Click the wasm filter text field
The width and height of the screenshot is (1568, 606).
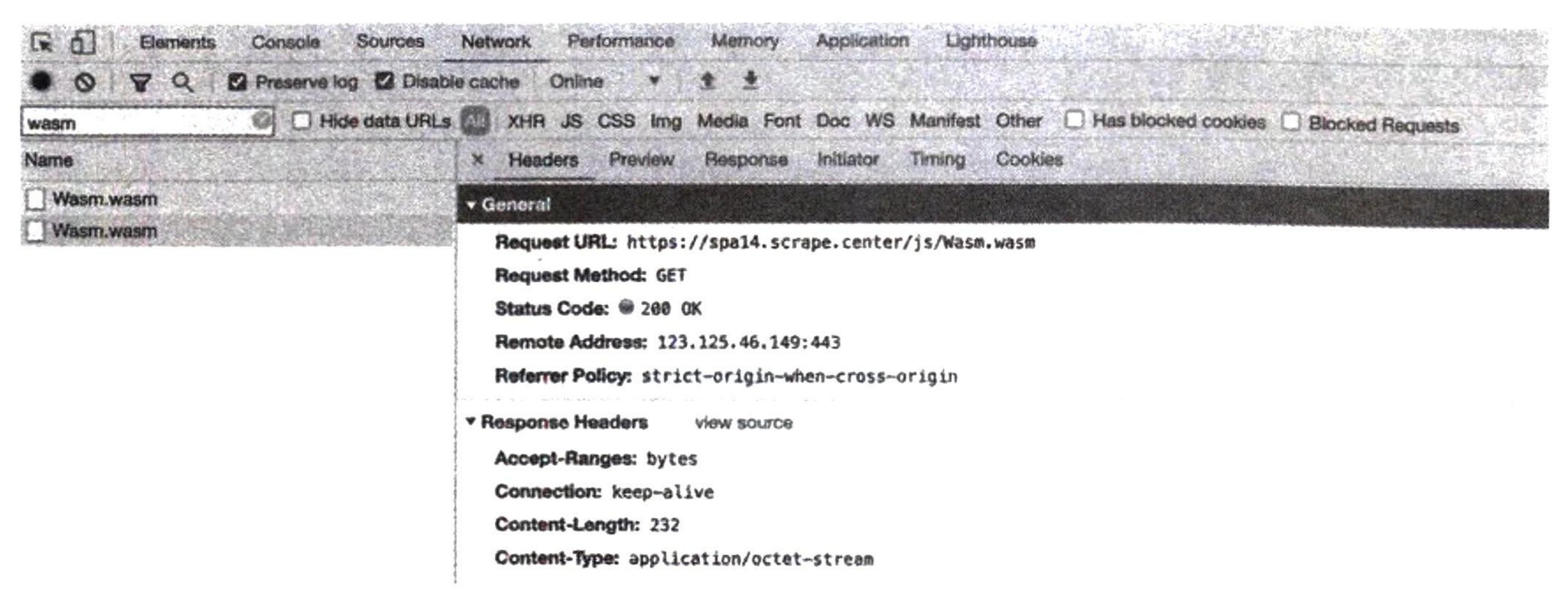click(x=147, y=122)
